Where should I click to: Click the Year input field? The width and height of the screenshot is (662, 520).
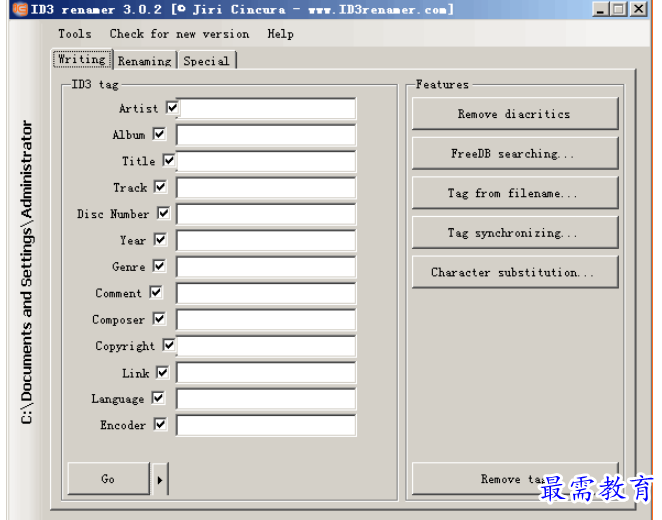tap(266, 241)
